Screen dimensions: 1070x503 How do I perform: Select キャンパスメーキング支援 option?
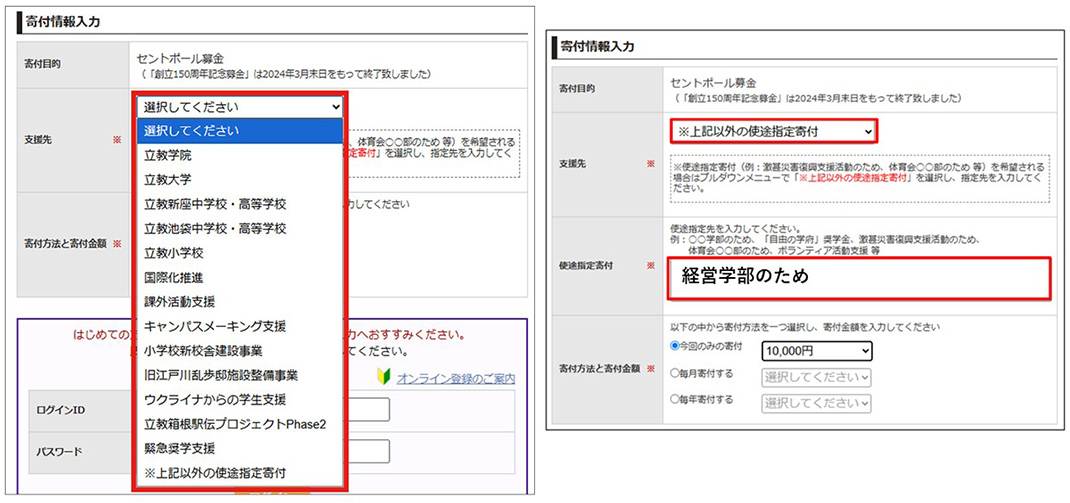215,326
